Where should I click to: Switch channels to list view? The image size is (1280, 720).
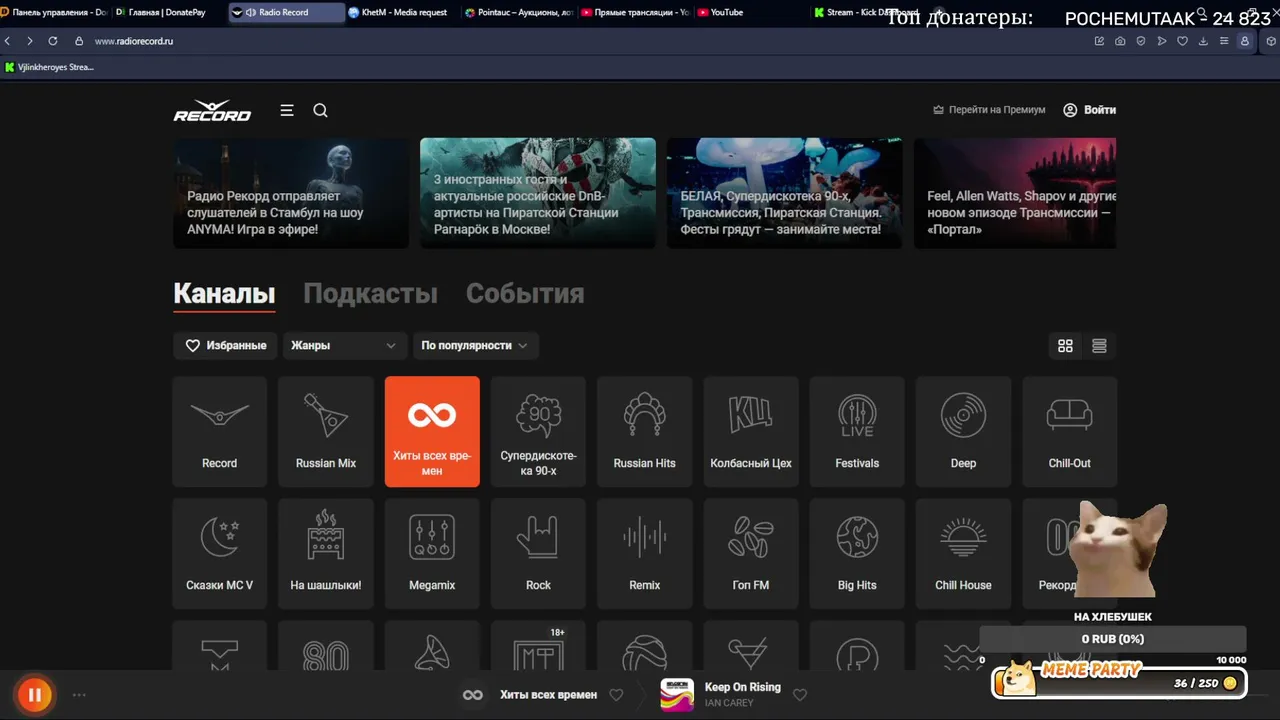pos(1099,346)
